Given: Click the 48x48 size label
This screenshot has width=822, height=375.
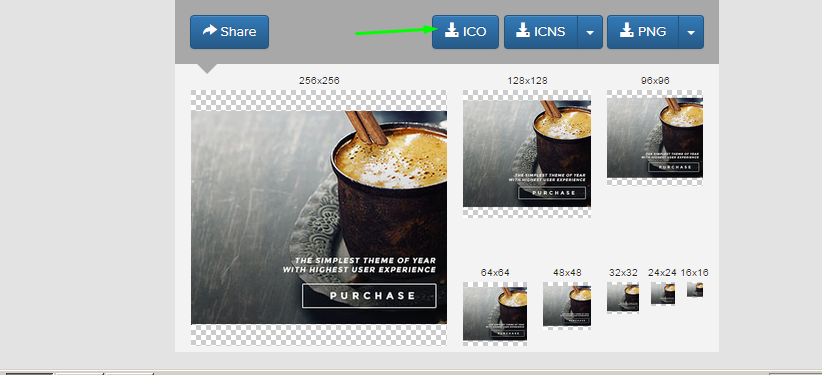Looking at the screenshot, I should 567,273.
